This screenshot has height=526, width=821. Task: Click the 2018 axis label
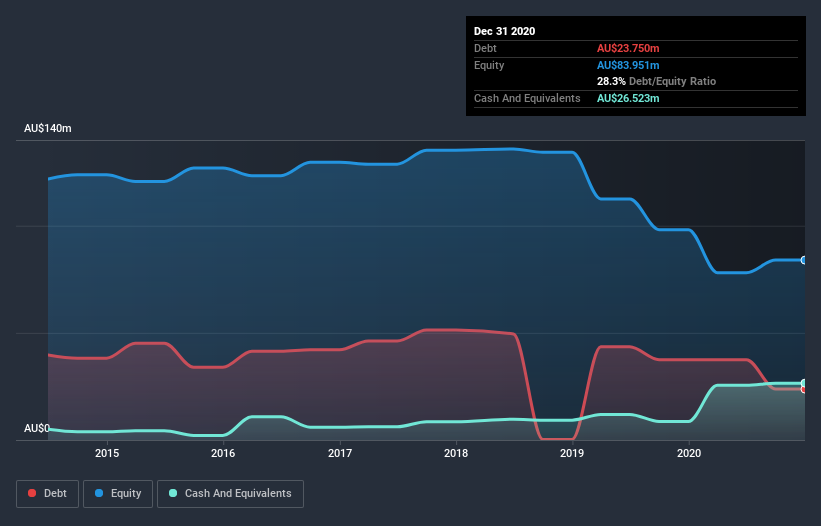456,453
